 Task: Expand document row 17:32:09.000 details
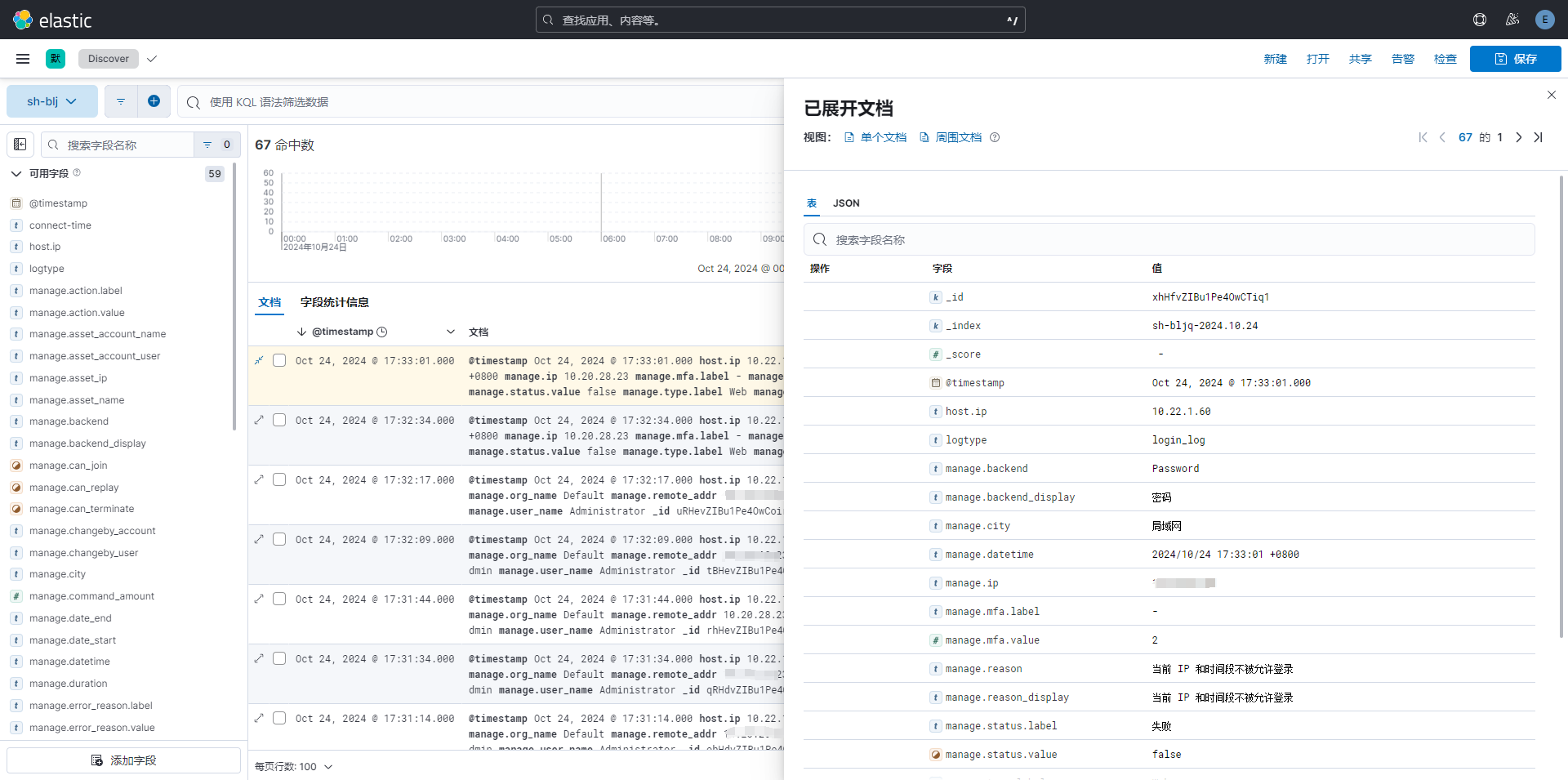point(259,539)
